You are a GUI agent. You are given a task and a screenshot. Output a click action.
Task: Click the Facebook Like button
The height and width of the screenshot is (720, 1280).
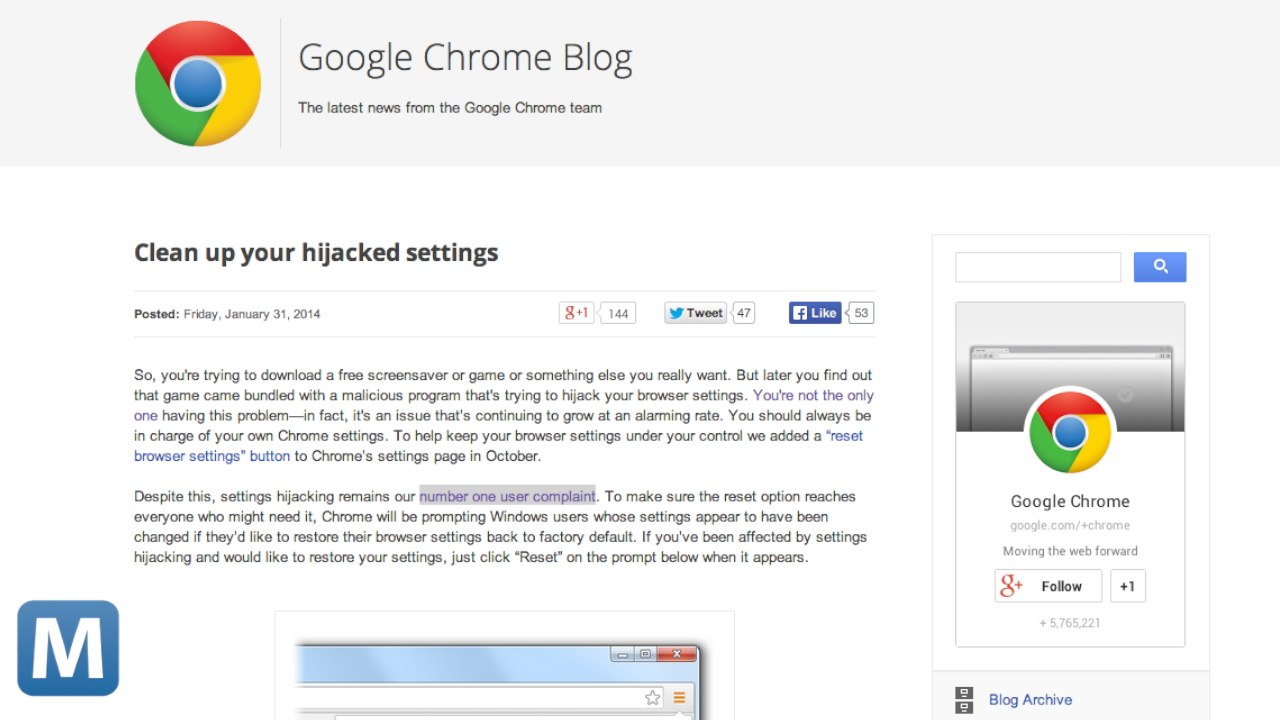815,313
